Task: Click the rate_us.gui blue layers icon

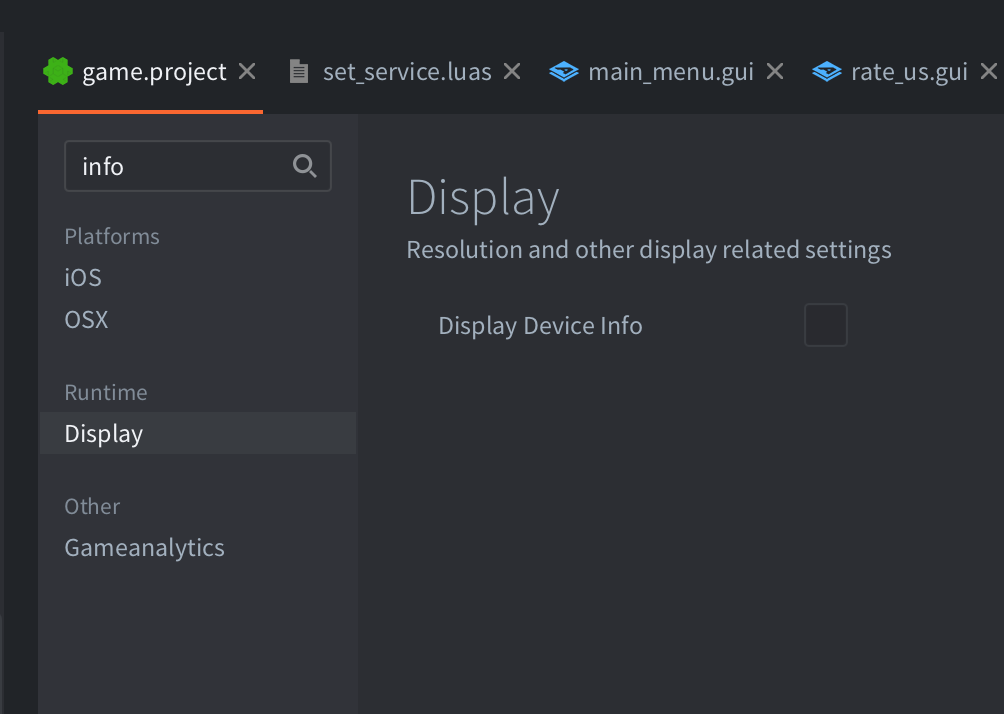Action: (x=826, y=72)
